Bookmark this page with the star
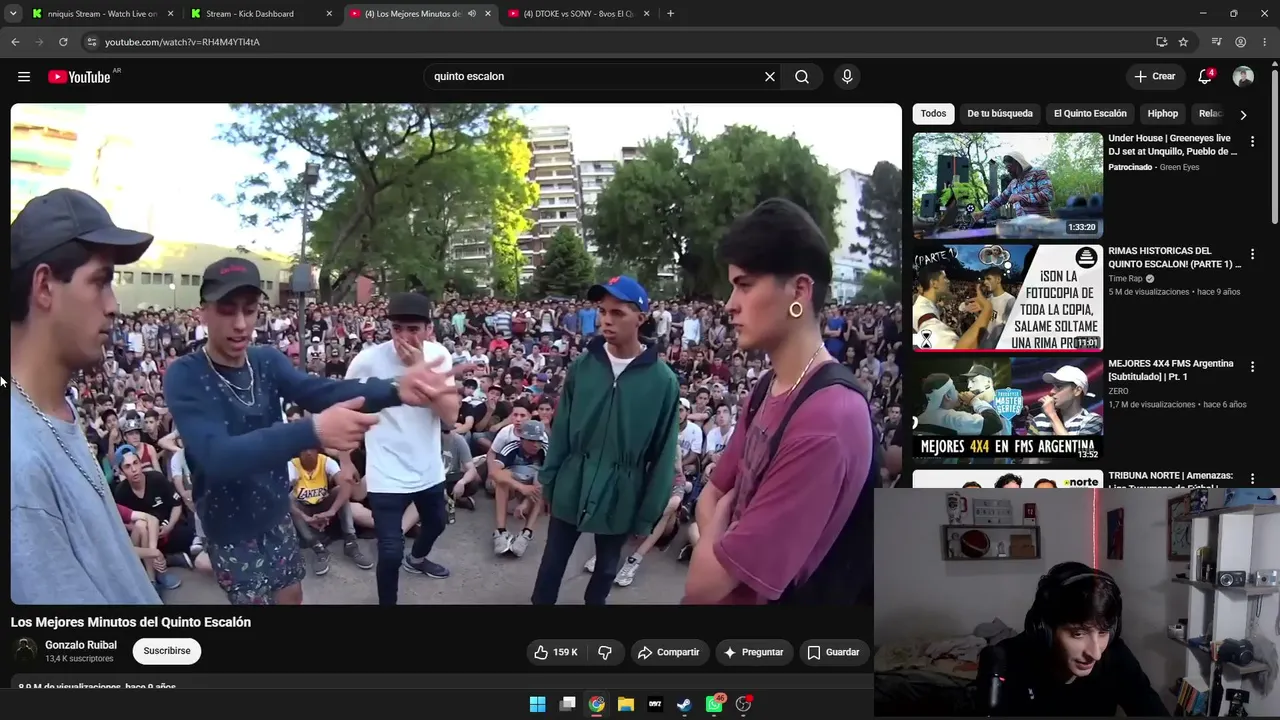This screenshot has height=720, width=1280. (1183, 42)
